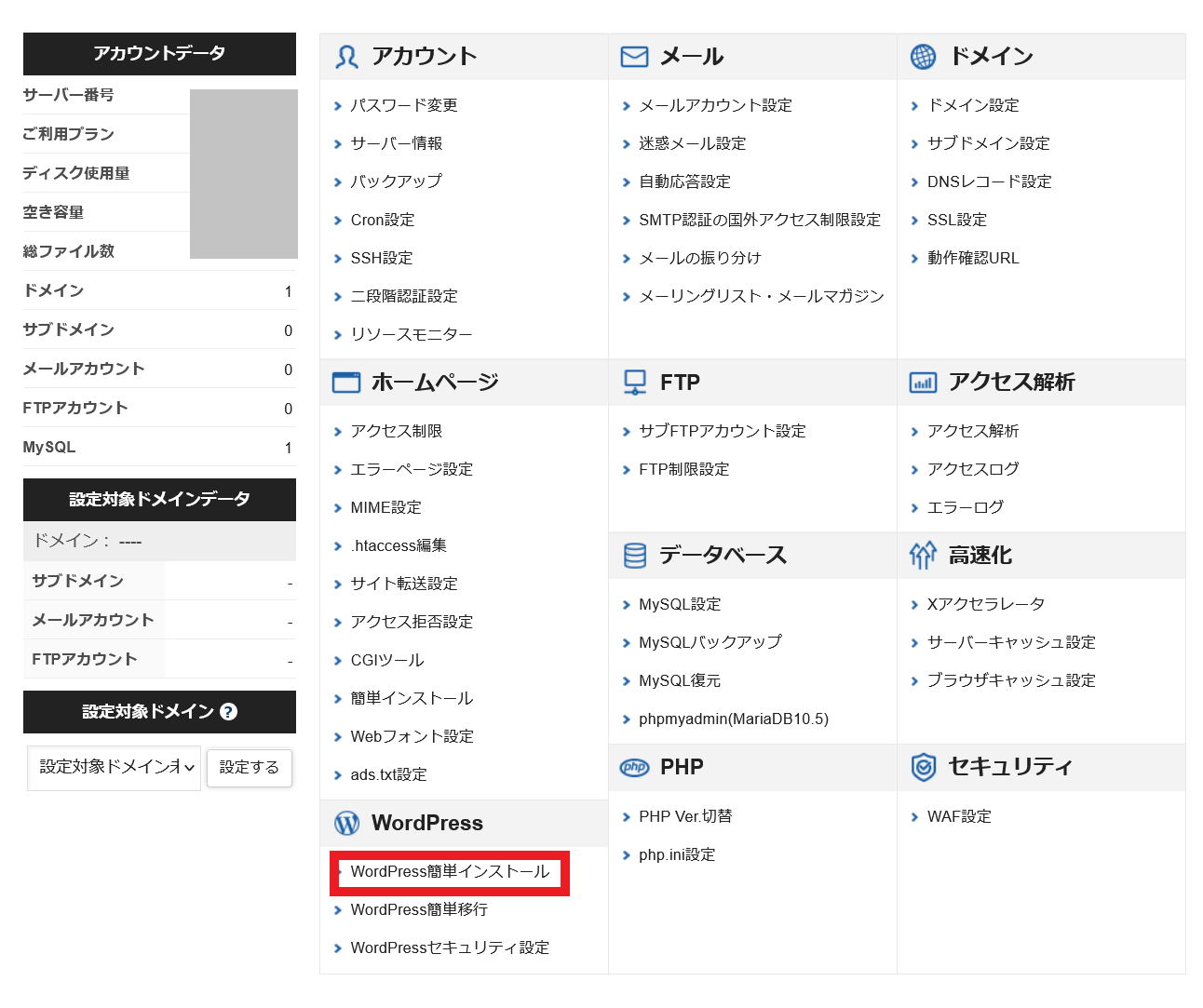Open ドメイン設定 link
The image size is (1203, 1008).
pos(973,105)
